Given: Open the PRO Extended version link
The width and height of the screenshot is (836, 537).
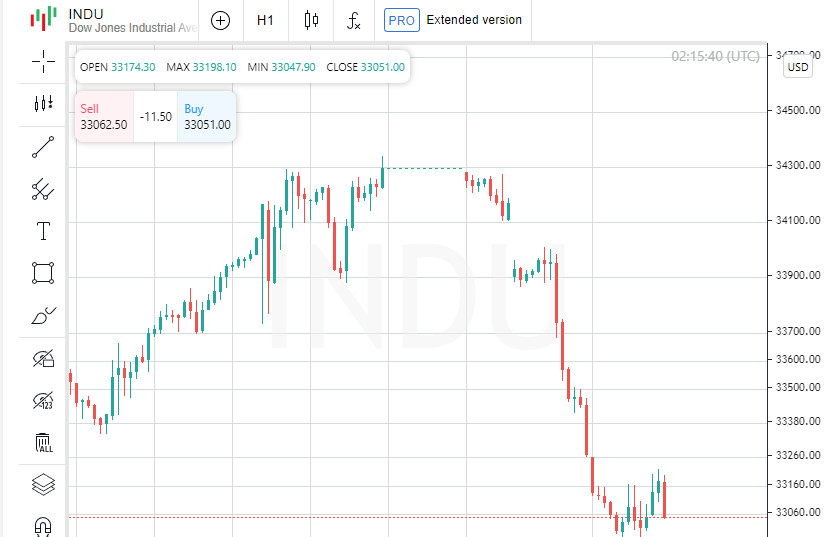Looking at the screenshot, I should (x=454, y=20).
